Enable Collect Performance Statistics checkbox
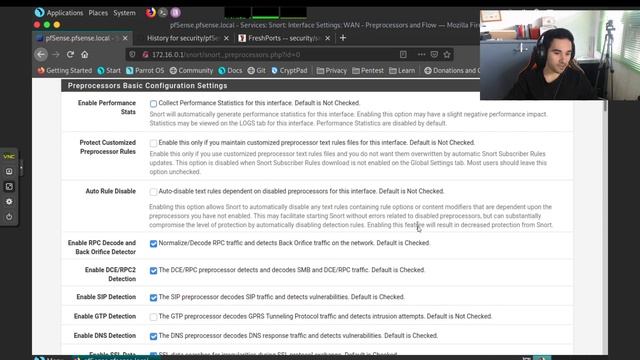This screenshot has height=360, width=640. [x=153, y=104]
